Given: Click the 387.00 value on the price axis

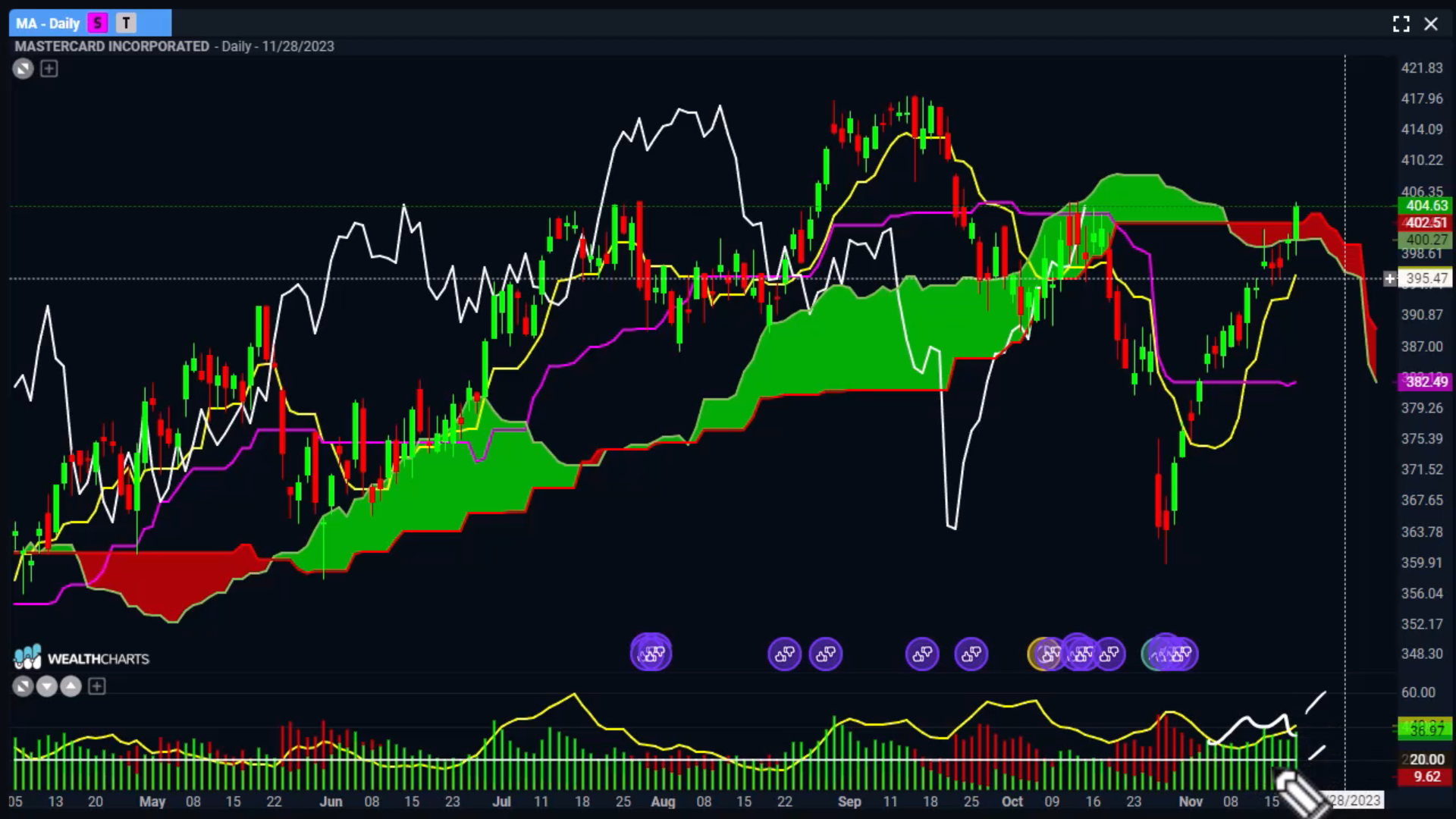Looking at the screenshot, I should (1422, 347).
